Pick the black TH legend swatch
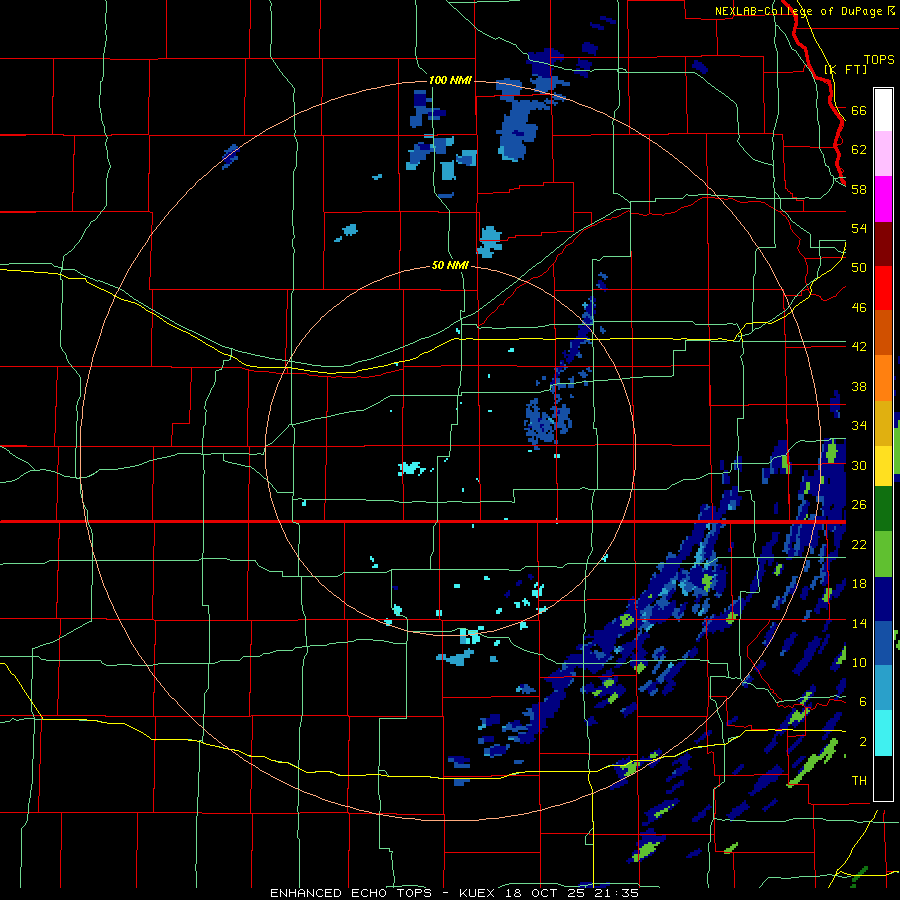This screenshot has height=900, width=900. tap(883, 778)
